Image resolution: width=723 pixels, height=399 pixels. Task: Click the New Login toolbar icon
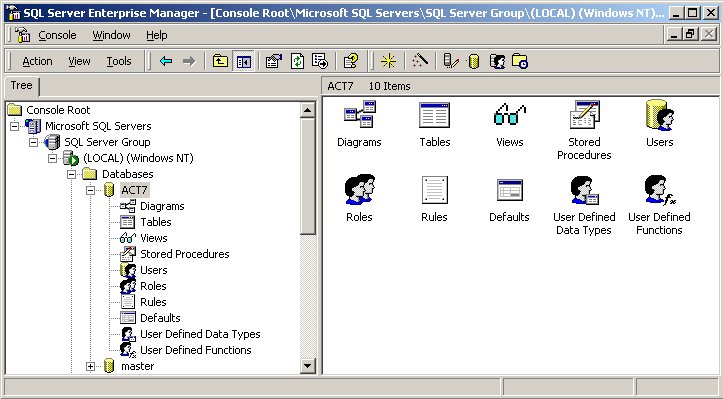point(497,61)
